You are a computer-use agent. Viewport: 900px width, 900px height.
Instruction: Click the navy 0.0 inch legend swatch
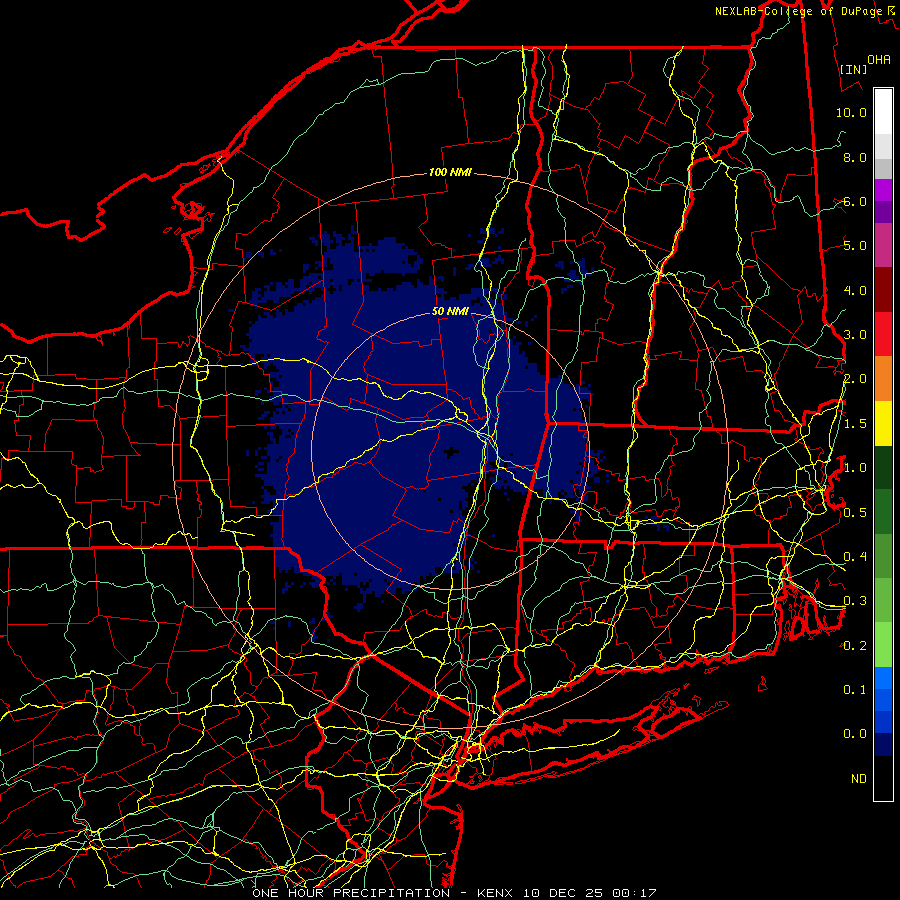pos(883,744)
